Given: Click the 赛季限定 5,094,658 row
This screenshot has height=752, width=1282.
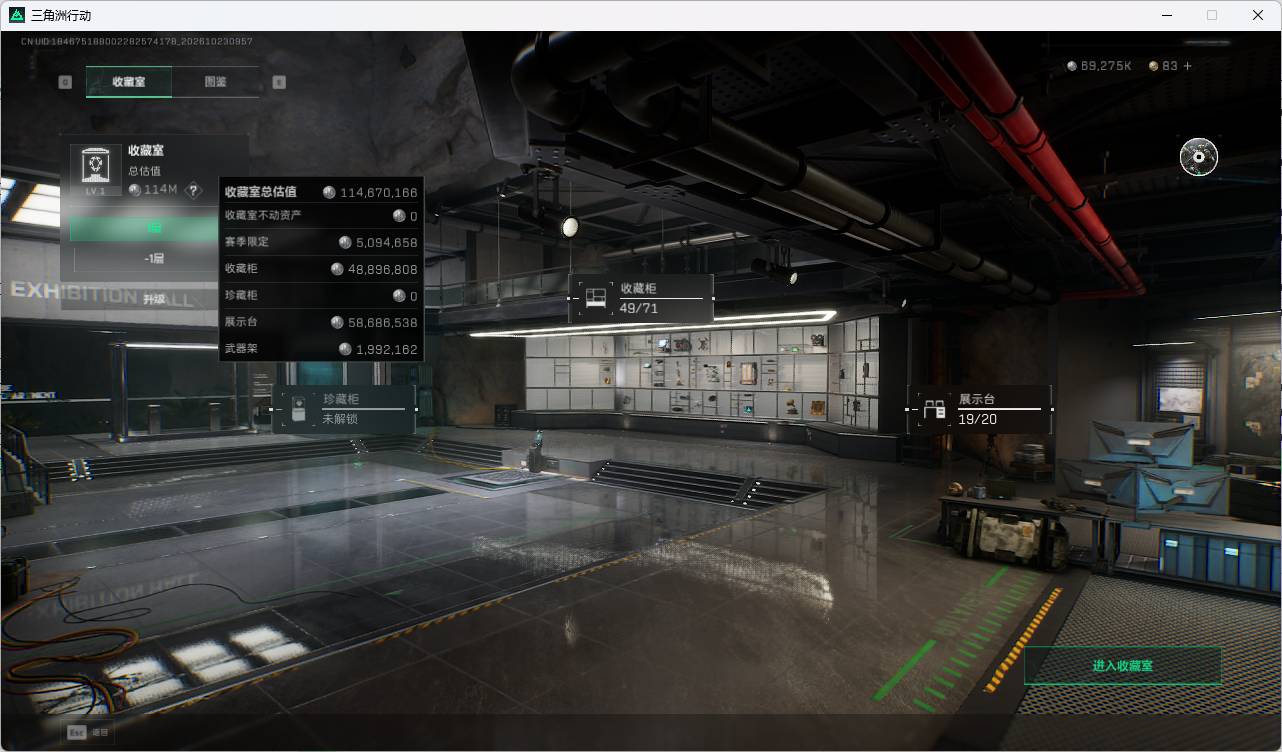Looking at the screenshot, I should [321, 242].
